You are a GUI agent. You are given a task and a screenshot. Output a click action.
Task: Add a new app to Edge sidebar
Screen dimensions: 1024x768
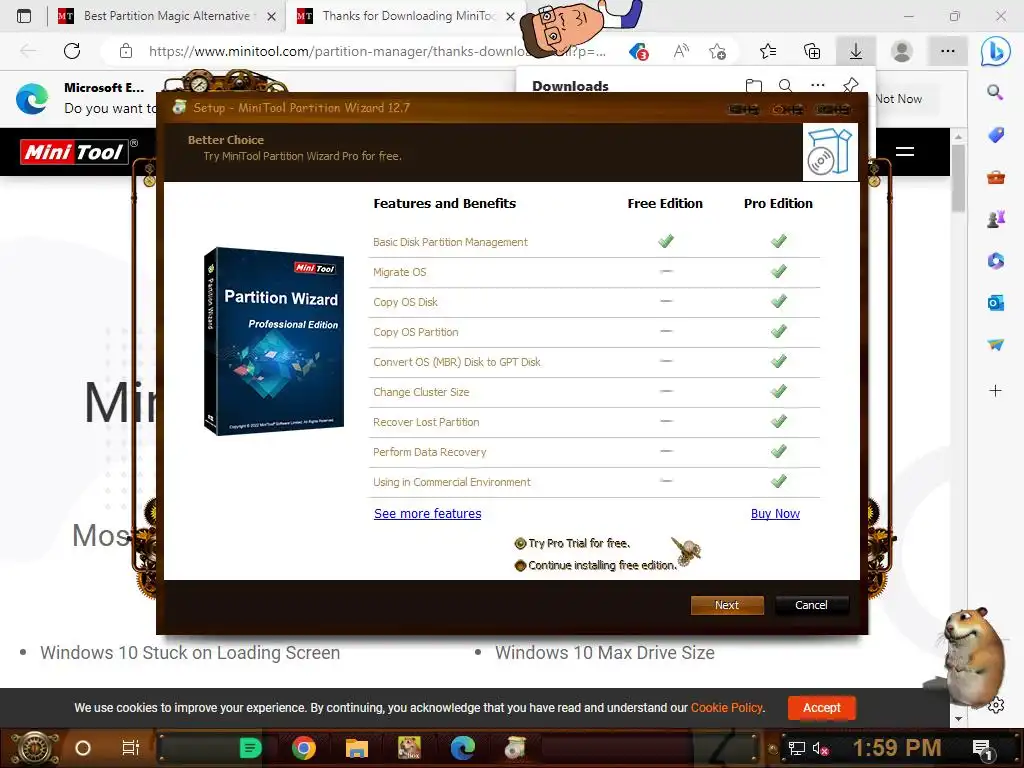[x=995, y=391]
